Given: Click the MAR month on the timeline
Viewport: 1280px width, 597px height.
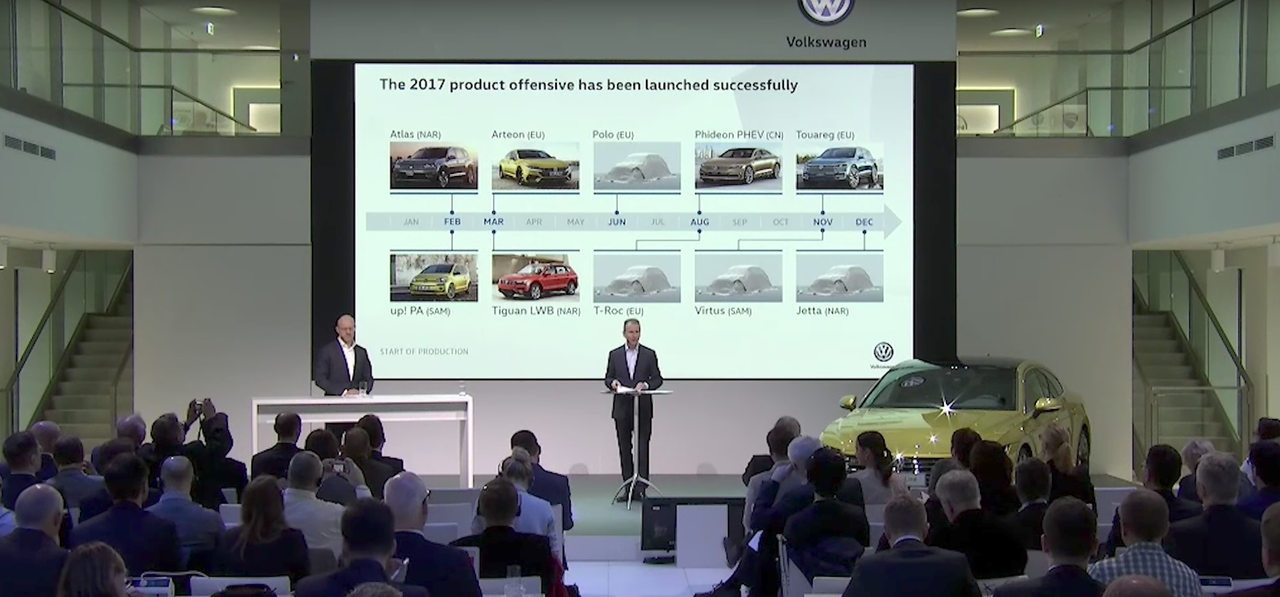Looking at the screenshot, I should coord(493,222).
